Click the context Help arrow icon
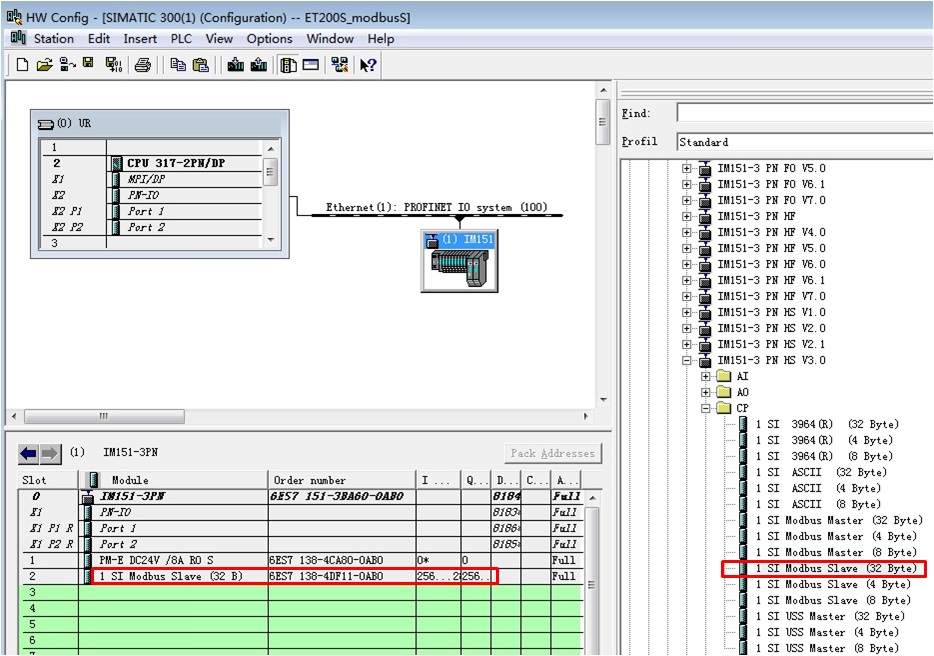The height and width of the screenshot is (656, 934). tap(368, 65)
